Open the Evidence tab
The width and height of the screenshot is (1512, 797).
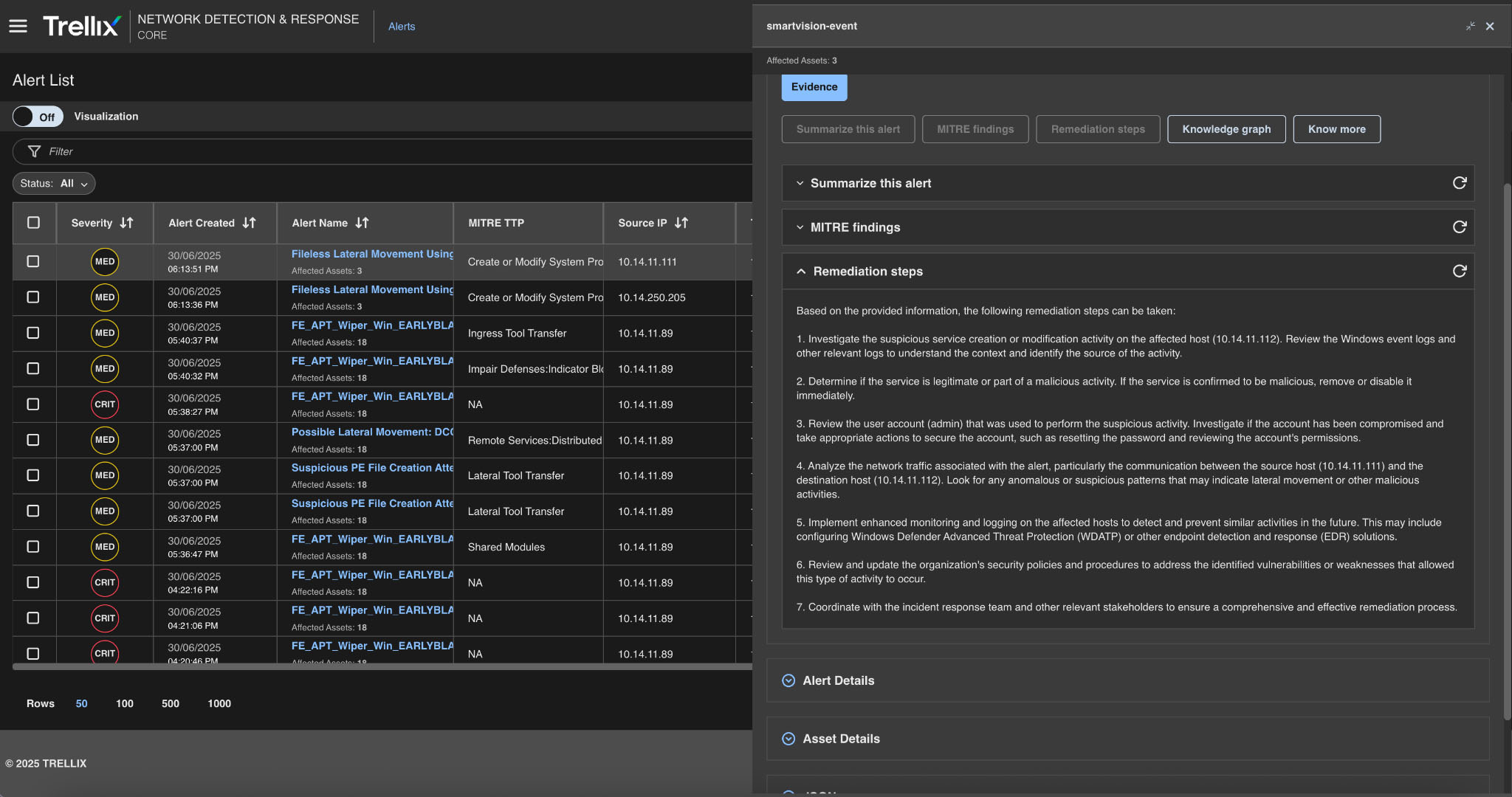(814, 87)
